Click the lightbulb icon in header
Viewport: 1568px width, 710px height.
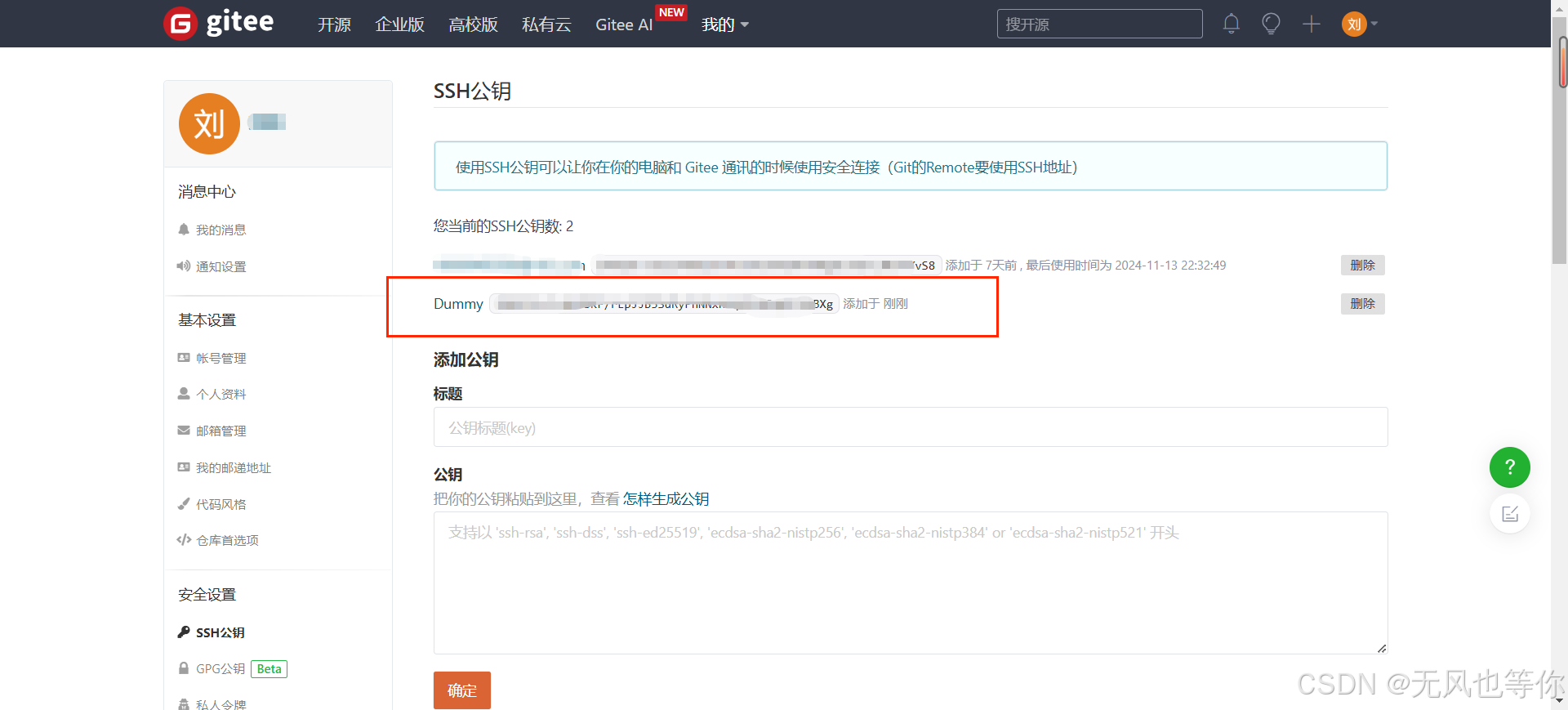(x=1271, y=24)
